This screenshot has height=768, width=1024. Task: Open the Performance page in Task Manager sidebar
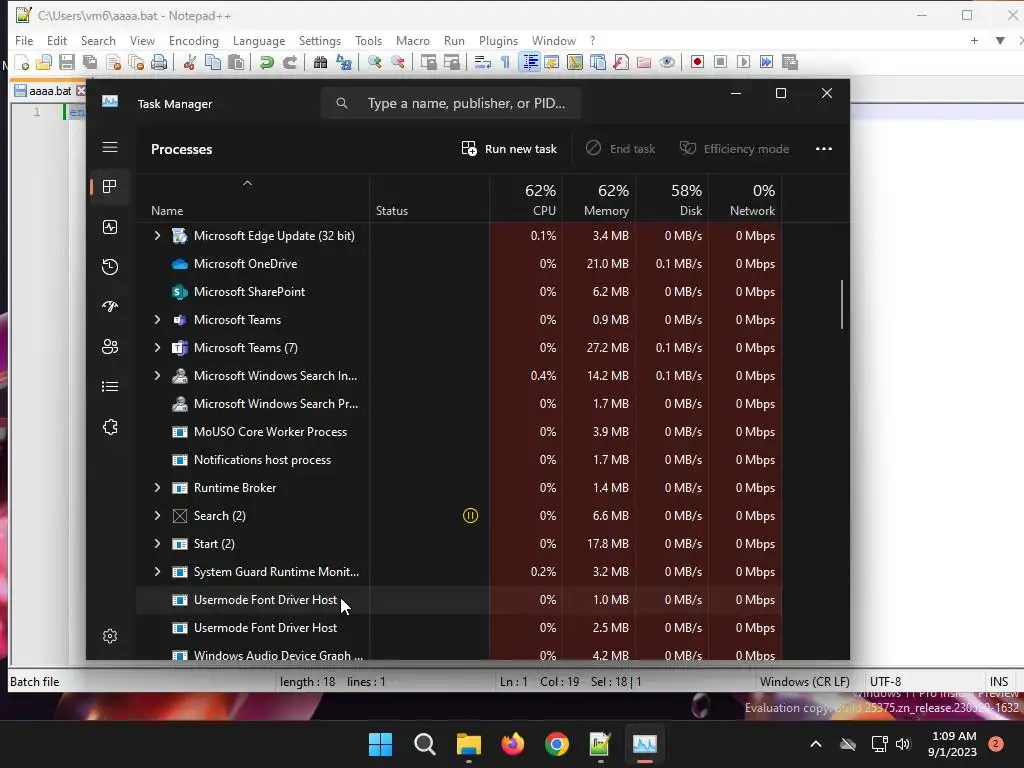click(x=110, y=227)
